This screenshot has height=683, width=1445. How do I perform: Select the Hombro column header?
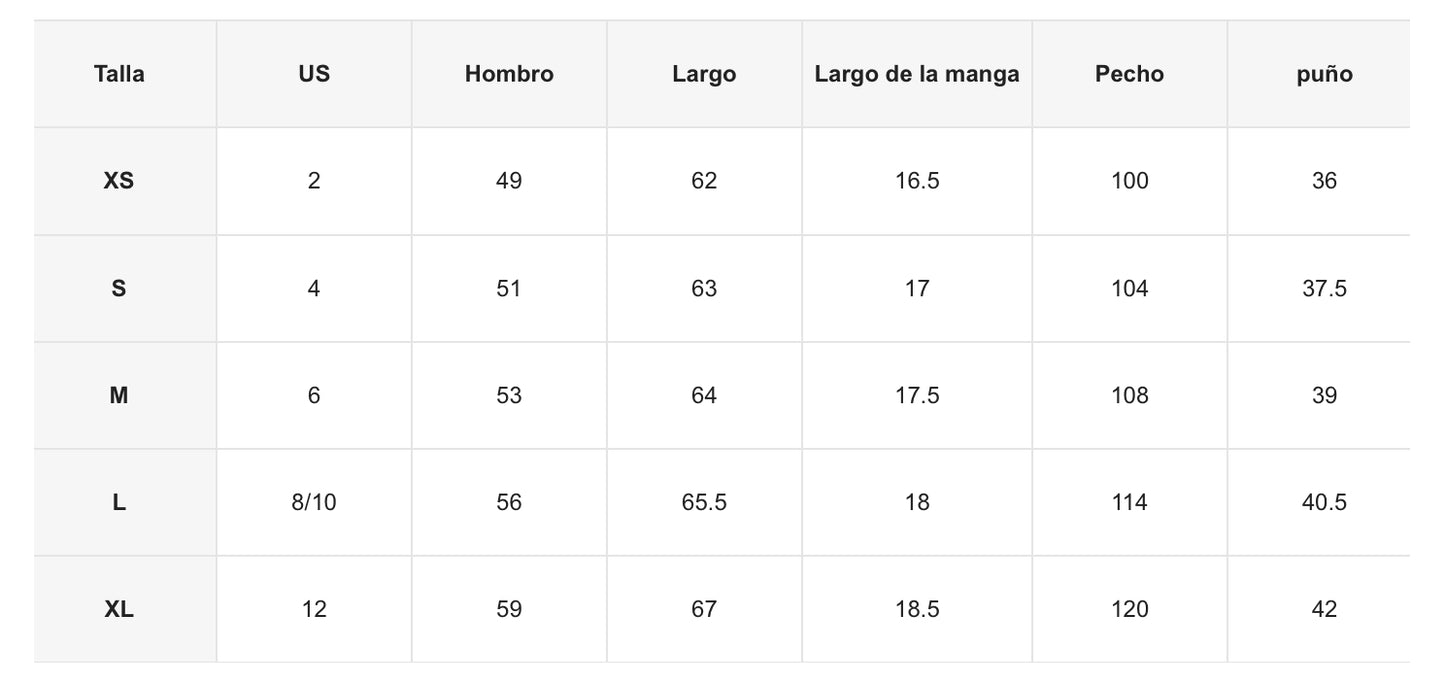pos(509,74)
